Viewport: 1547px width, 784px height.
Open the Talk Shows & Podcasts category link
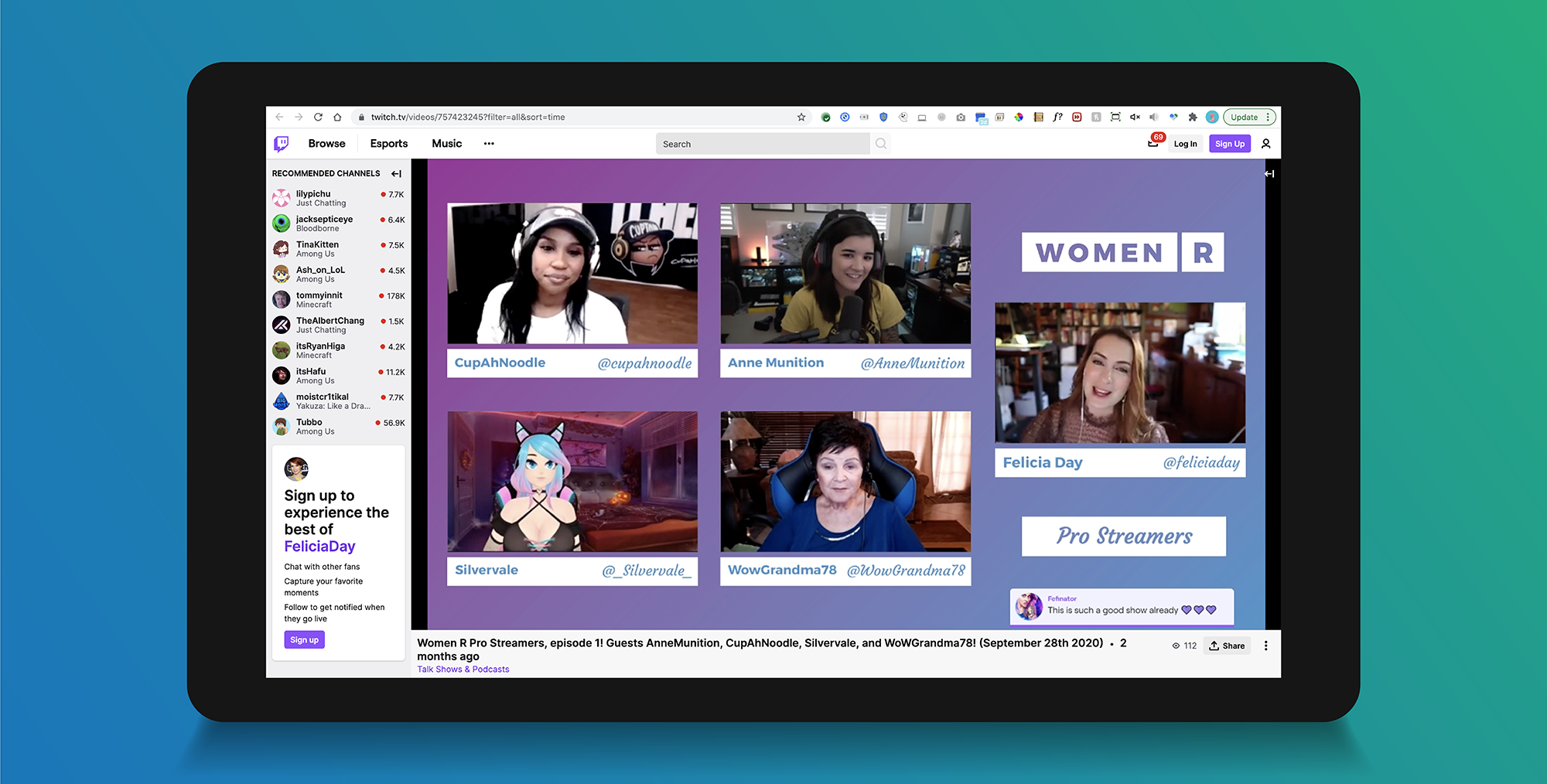463,670
